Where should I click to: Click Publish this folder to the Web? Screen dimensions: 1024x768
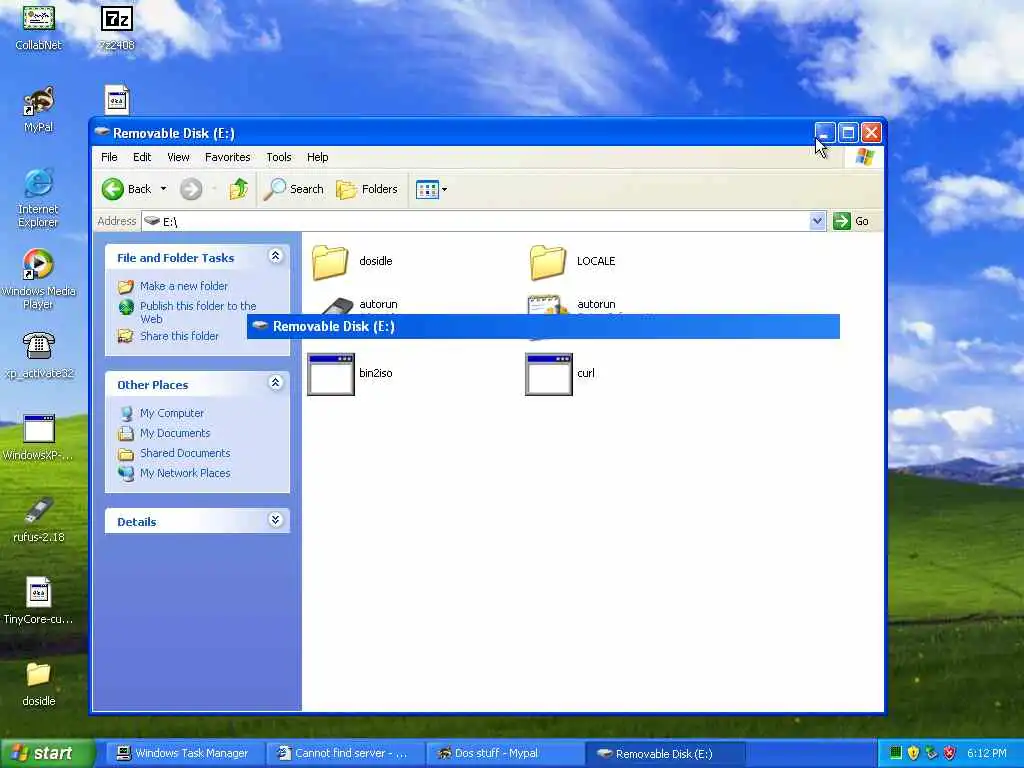point(198,312)
